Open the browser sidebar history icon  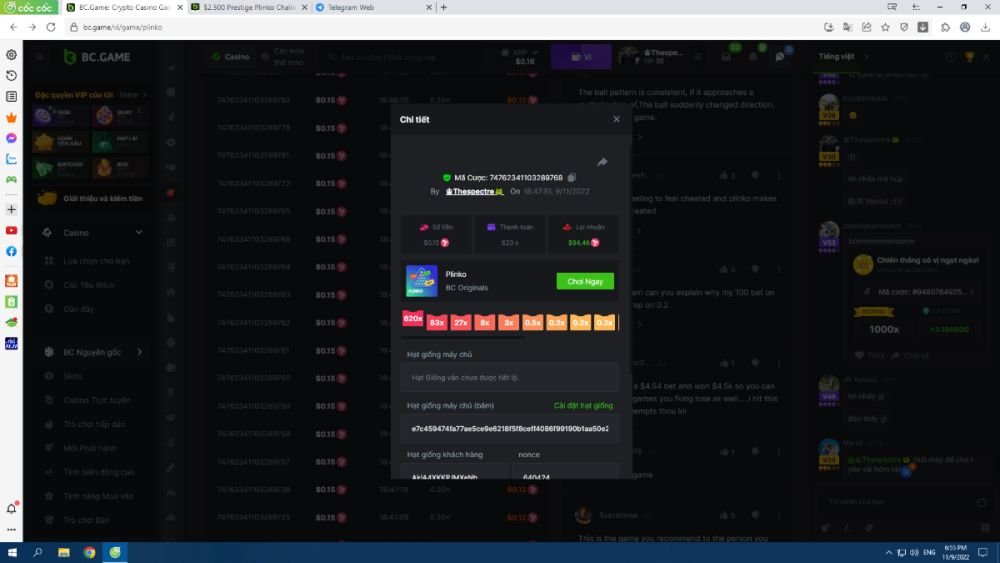click(11, 76)
